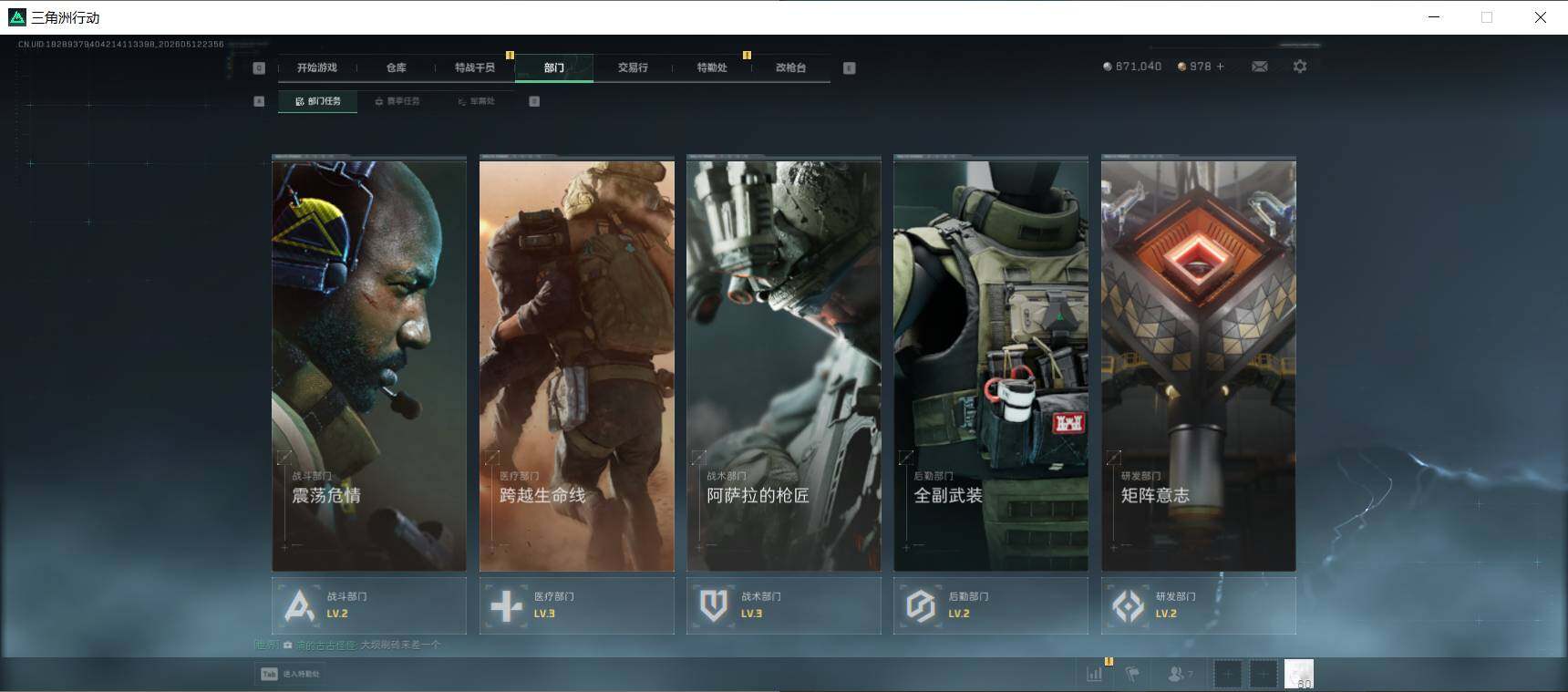The image size is (1568, 692).
Task: Click the second empty squad slot plus
Action: [1264, 674]
